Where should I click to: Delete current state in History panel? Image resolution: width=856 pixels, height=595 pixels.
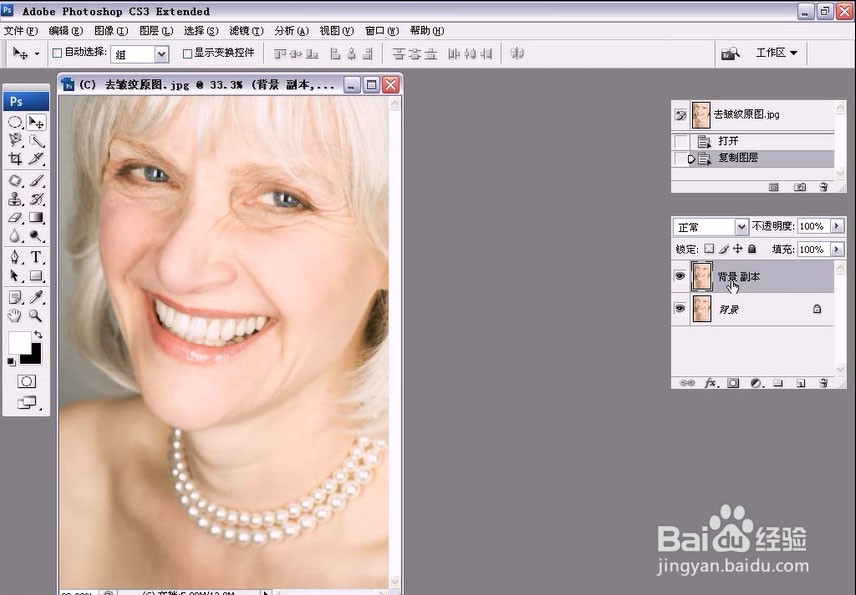point(823,187)
